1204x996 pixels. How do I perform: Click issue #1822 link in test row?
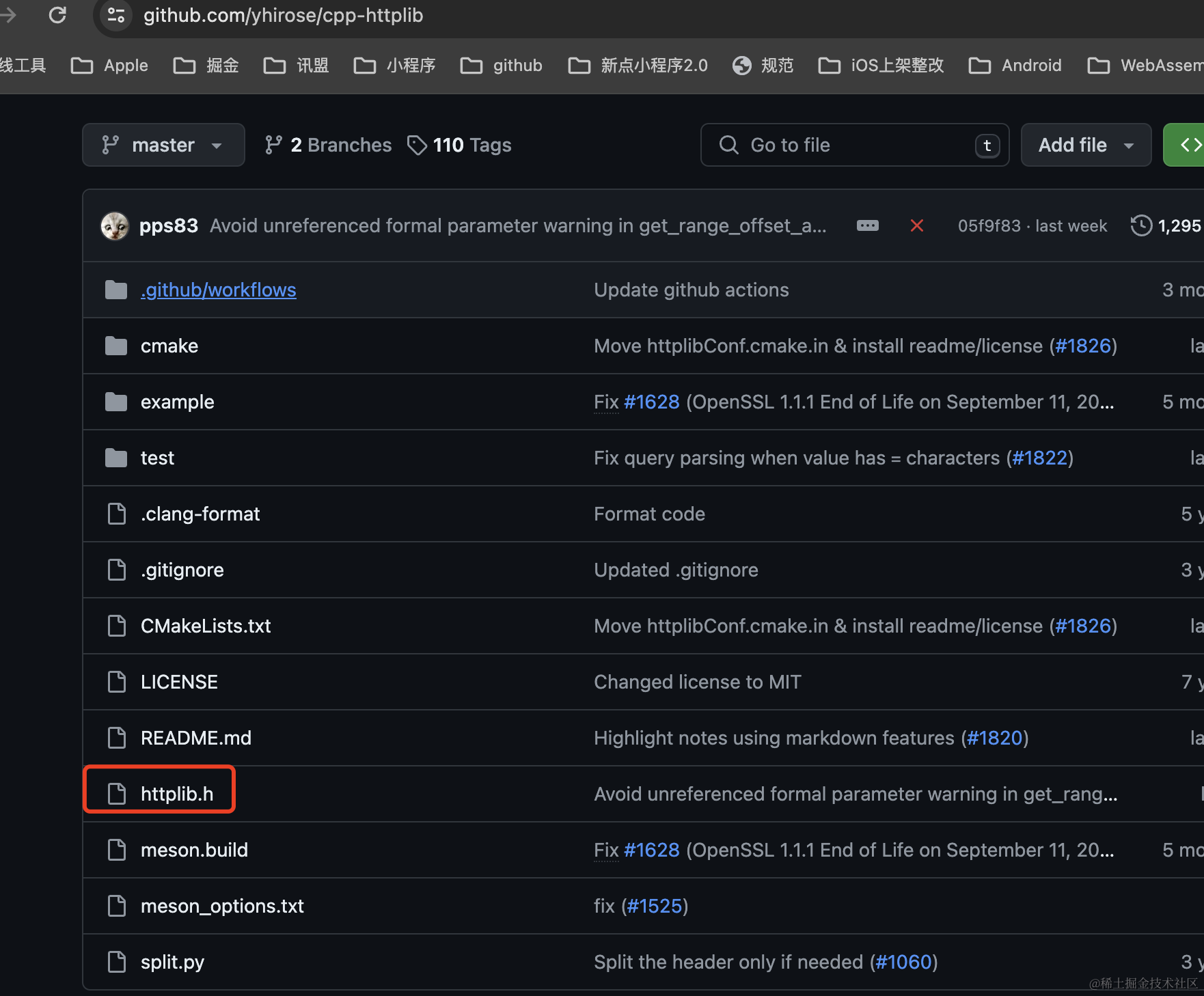[x=1039, y=458]
